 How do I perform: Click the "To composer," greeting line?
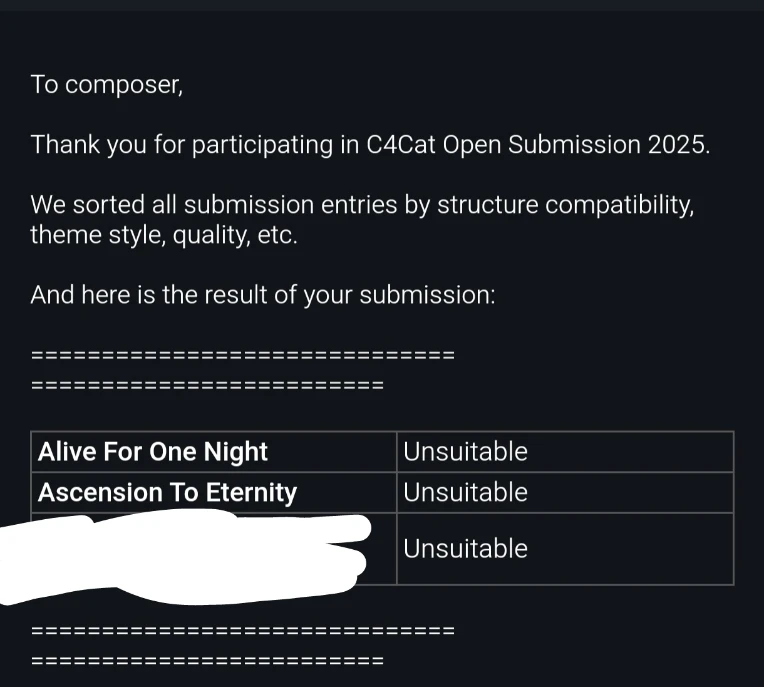tap(107, 85)
